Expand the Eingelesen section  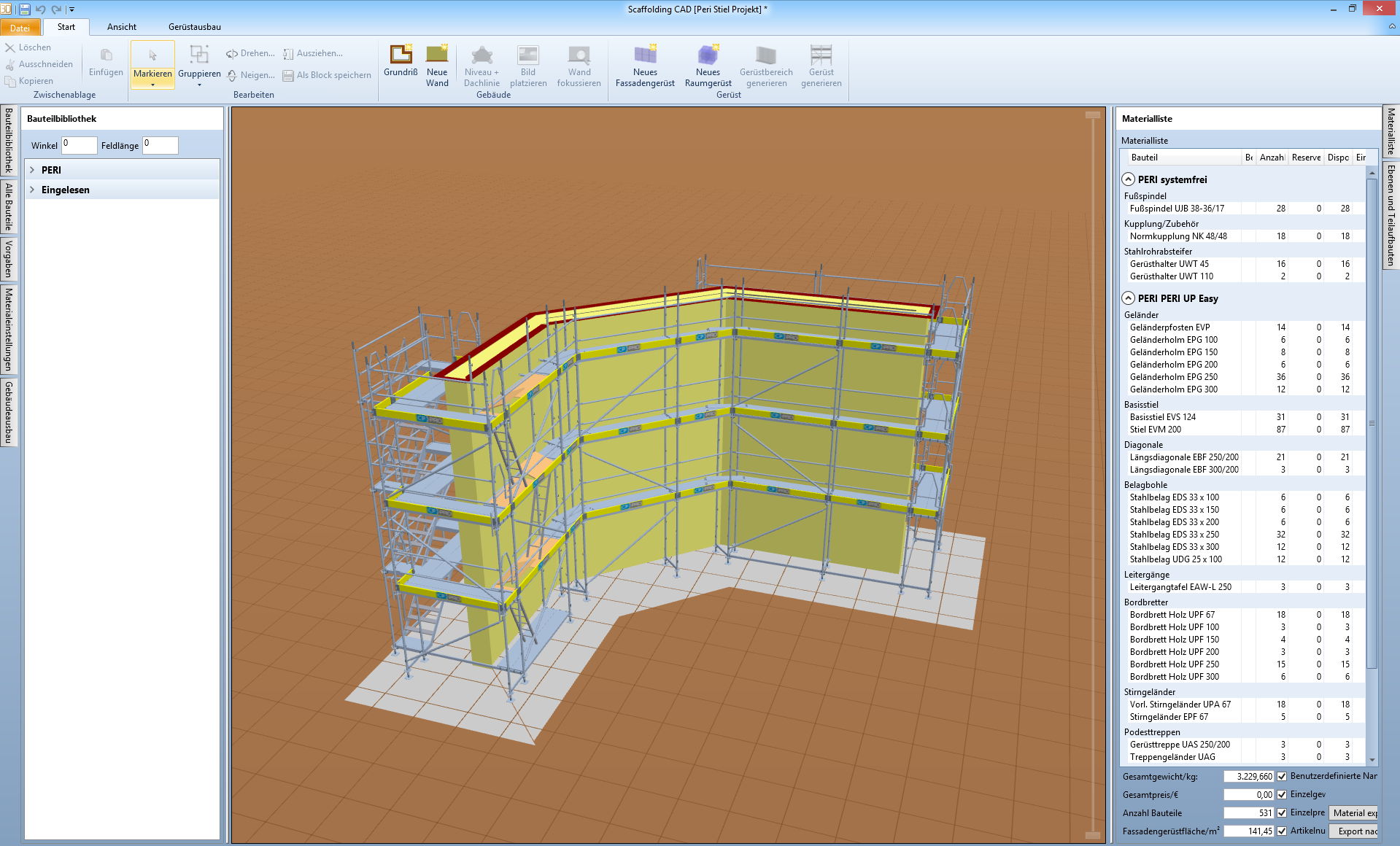(32, 190)
